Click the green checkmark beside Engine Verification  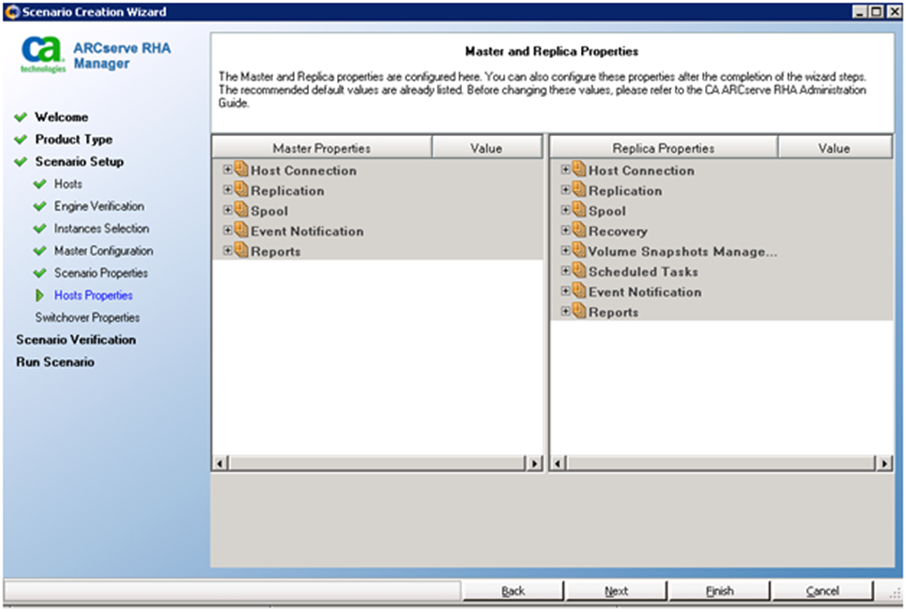40,206
